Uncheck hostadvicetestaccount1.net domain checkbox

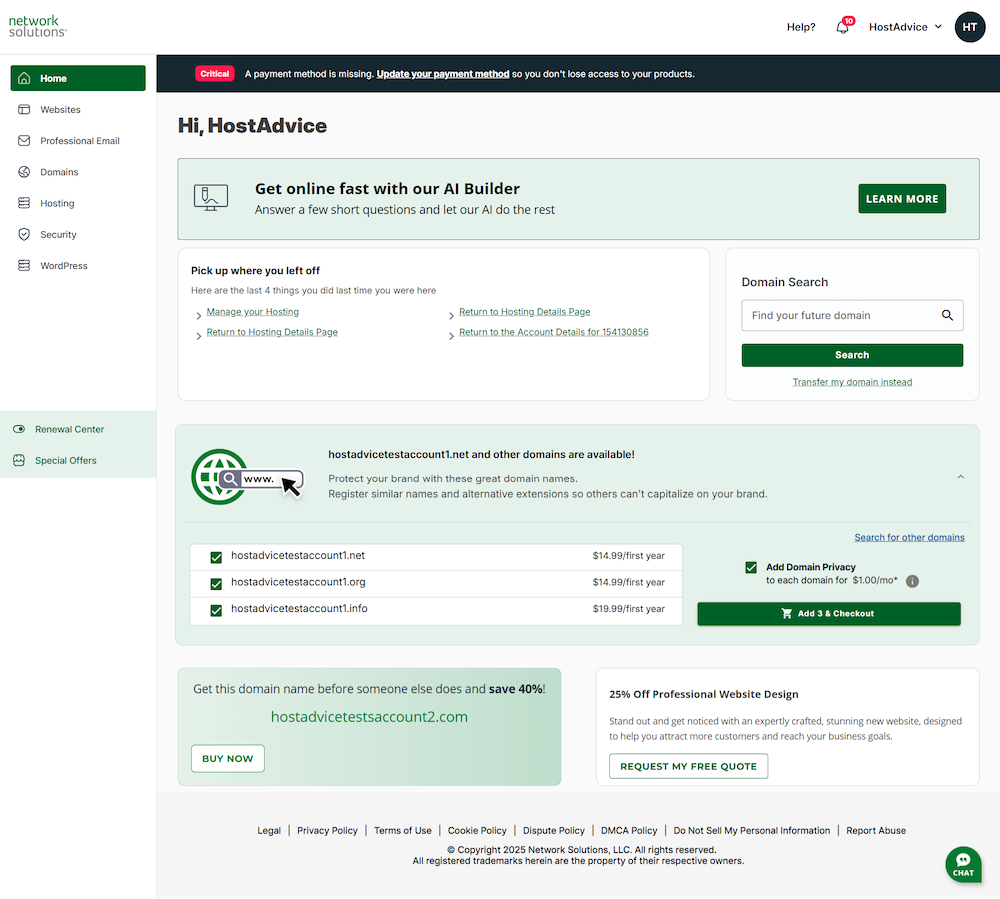click(216, 557)
